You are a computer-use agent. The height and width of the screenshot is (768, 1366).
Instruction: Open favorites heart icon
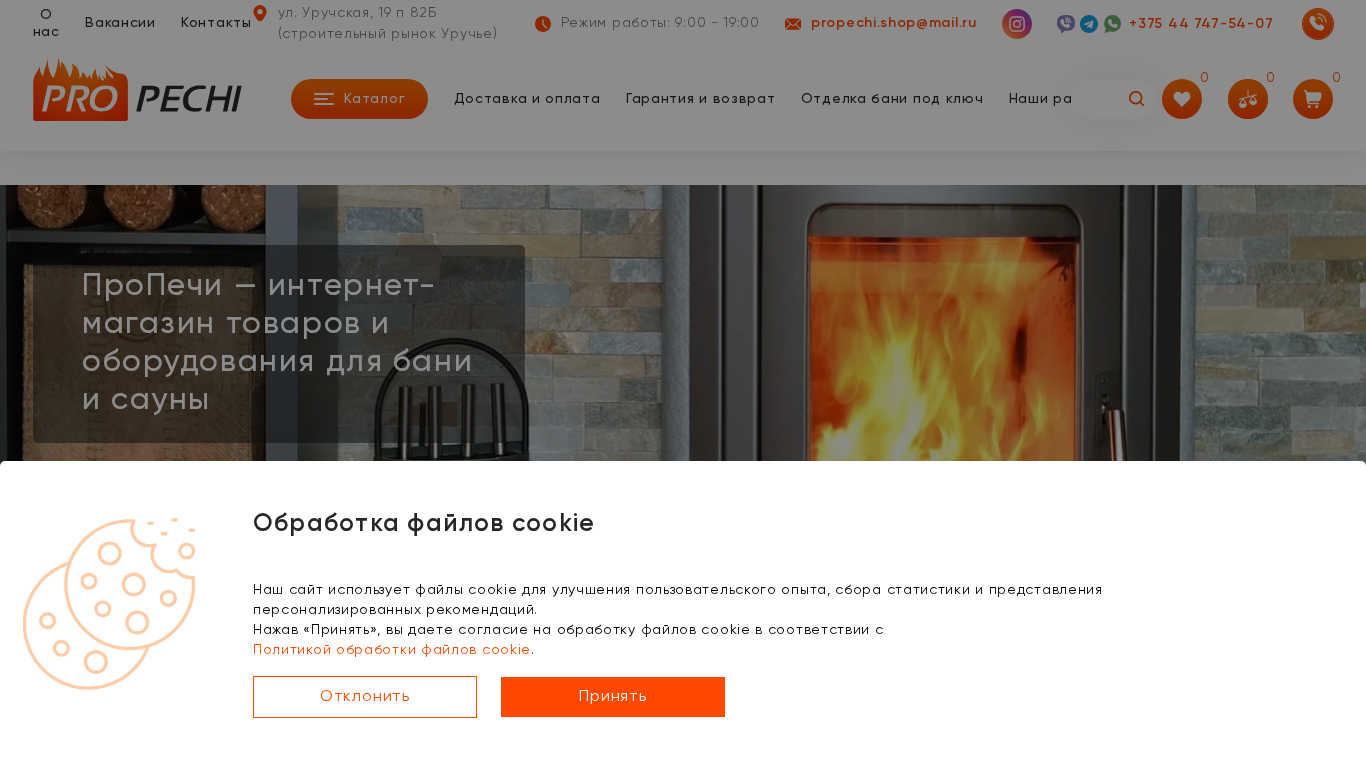[1182, 99]
